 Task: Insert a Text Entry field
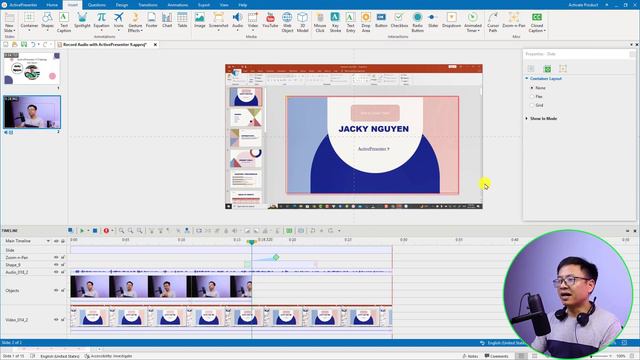point(350,22)
